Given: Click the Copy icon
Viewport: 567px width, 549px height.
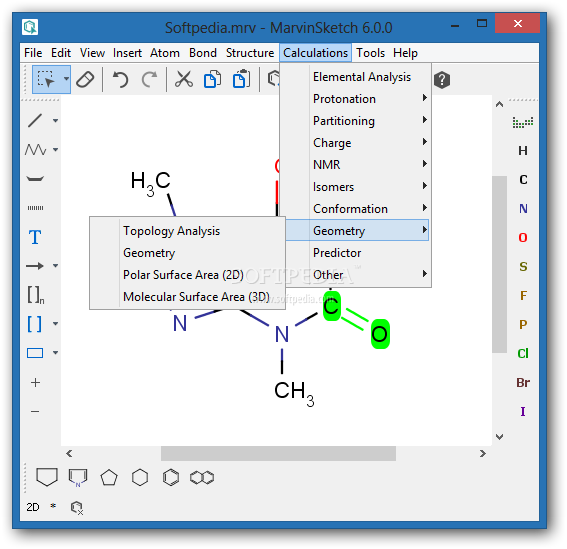Looking at the screenshot, I should tap(213, 79).
